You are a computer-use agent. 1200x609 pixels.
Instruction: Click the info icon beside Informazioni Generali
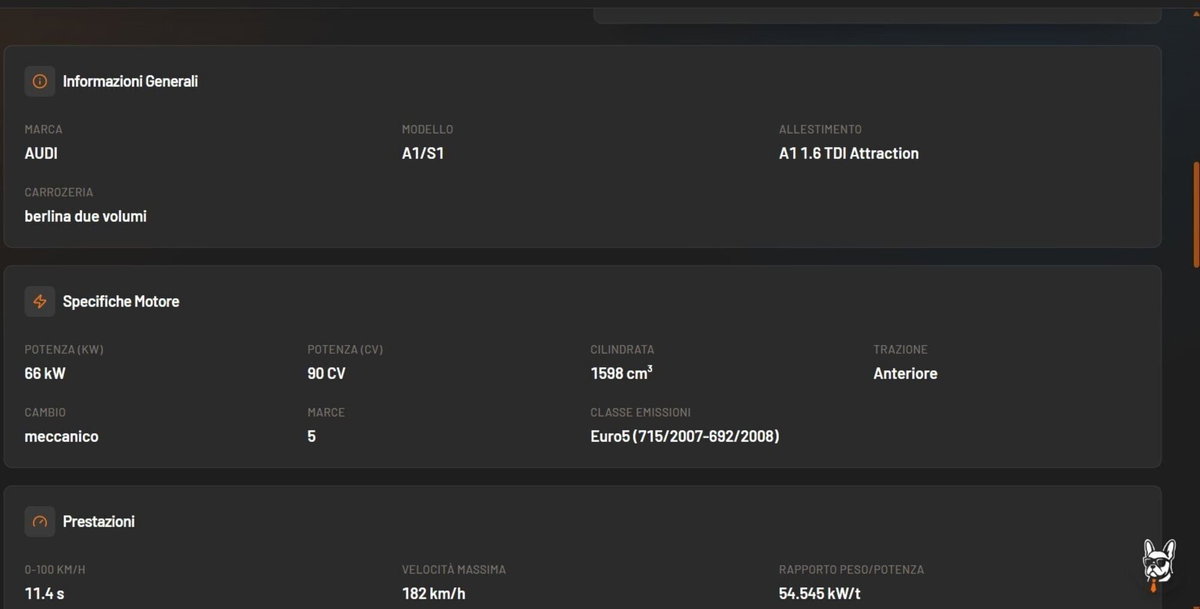(x=40, y=81)
